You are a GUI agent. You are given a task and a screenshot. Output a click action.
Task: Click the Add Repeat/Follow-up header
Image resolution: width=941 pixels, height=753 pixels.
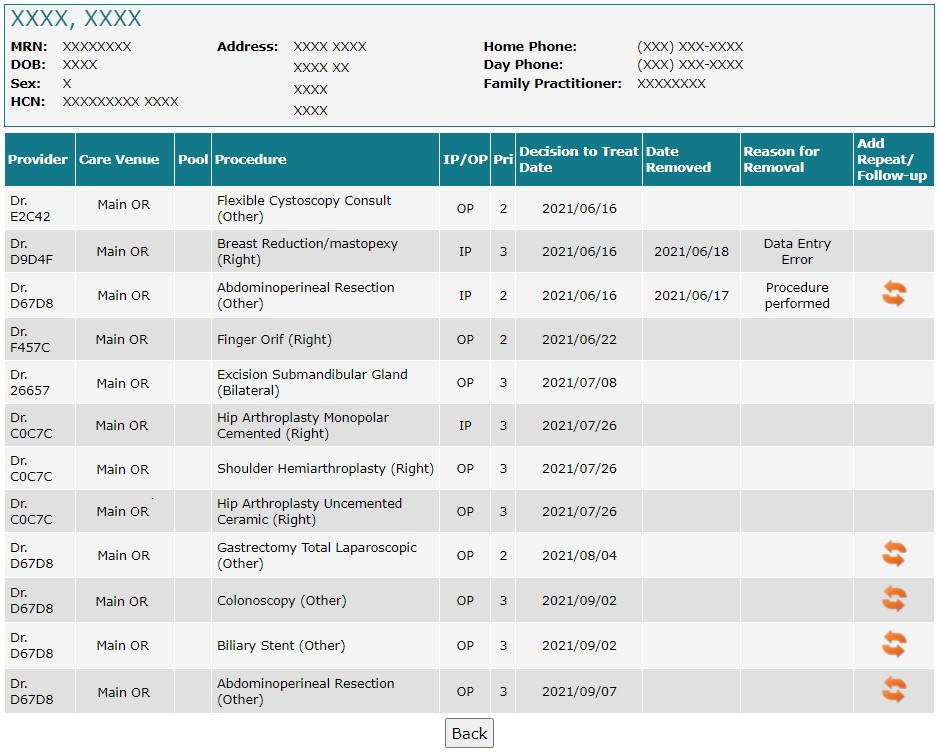[x=892, y=160]
